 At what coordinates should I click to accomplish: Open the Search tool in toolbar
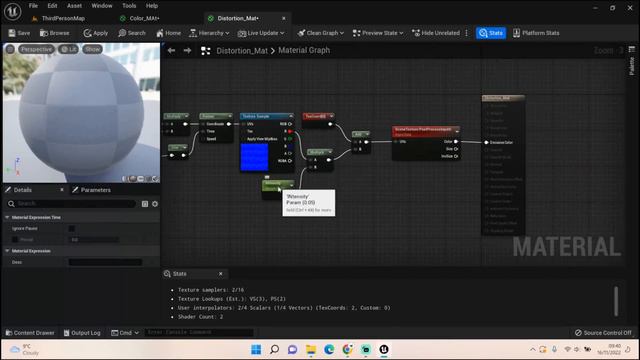point(132,33)
